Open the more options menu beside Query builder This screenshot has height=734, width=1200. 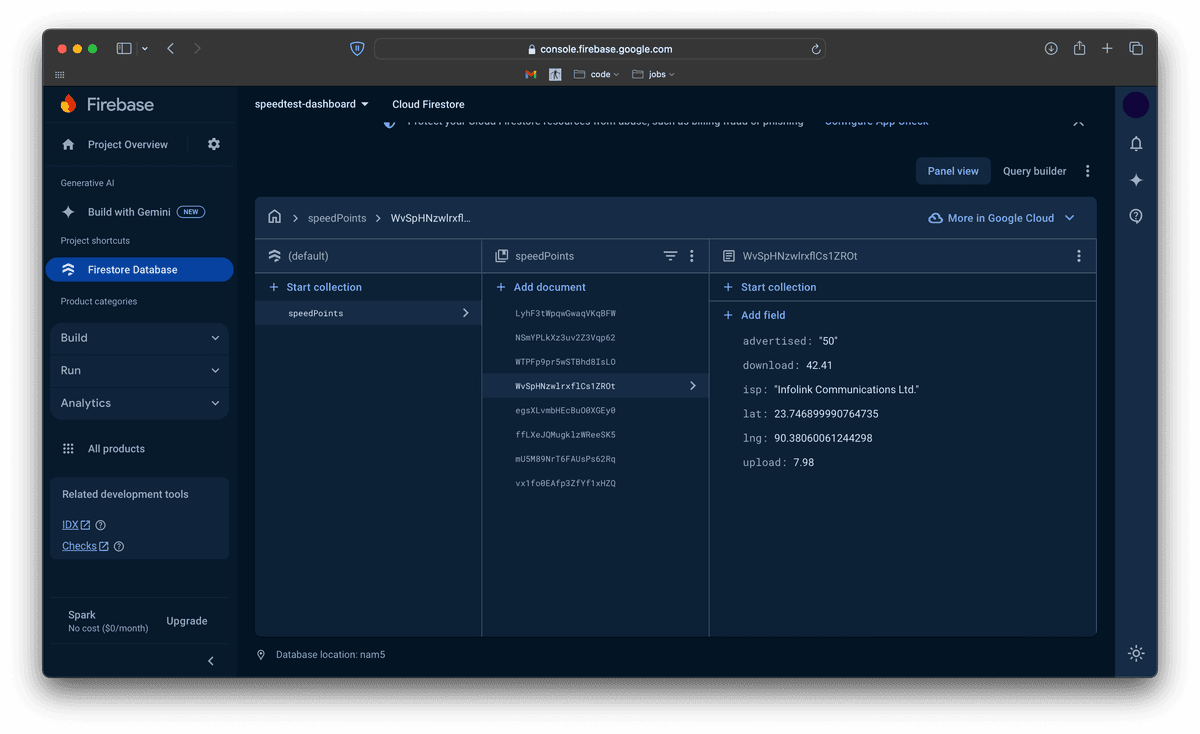pyautogui.click(x=1088, y=171)
